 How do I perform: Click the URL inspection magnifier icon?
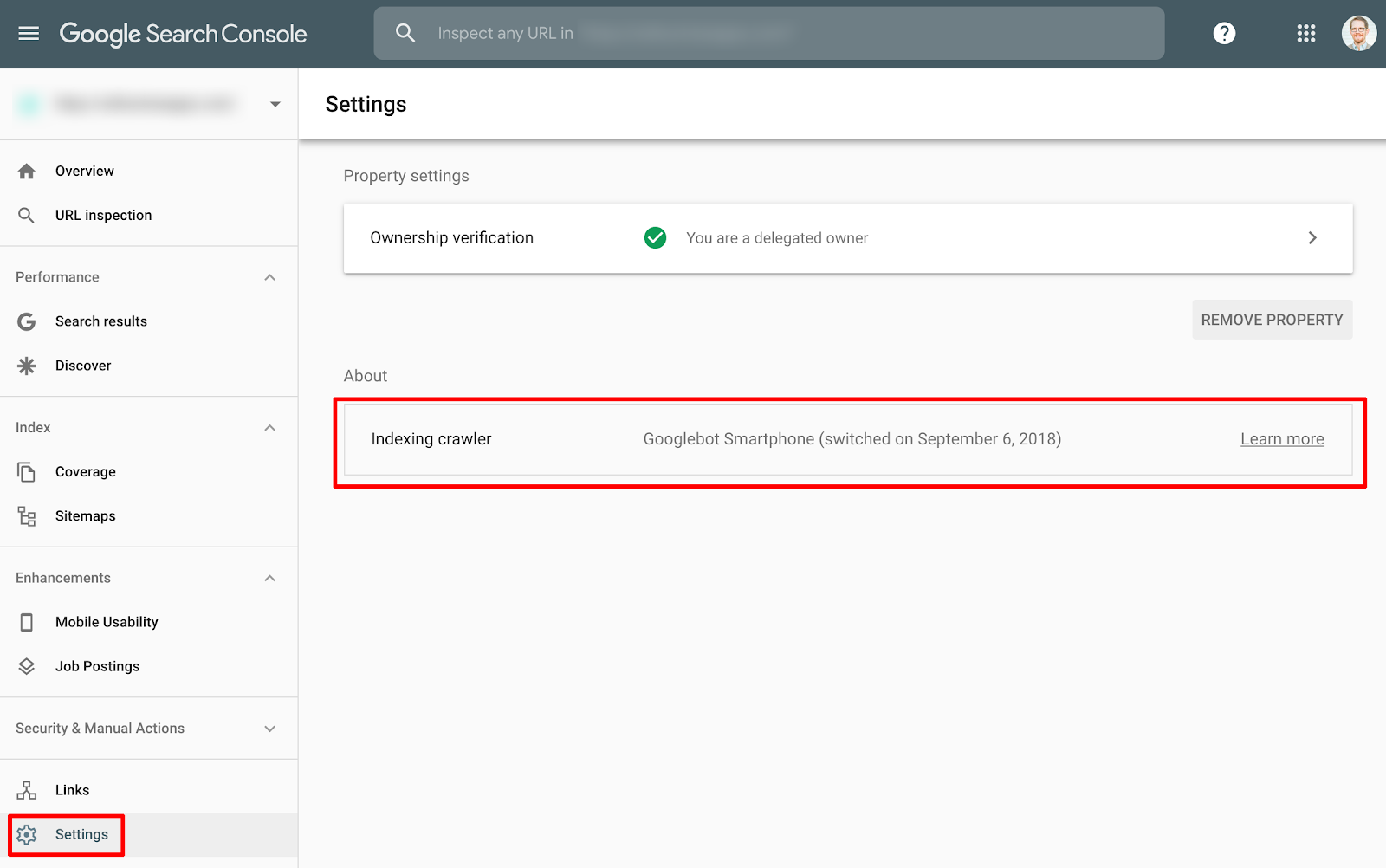(27, 215)
